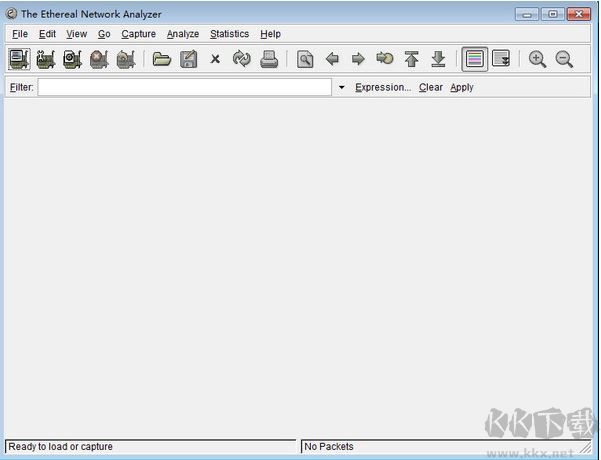The image size is (601, 460).
Task: Open the Capture menu
Action: point(138,34)
